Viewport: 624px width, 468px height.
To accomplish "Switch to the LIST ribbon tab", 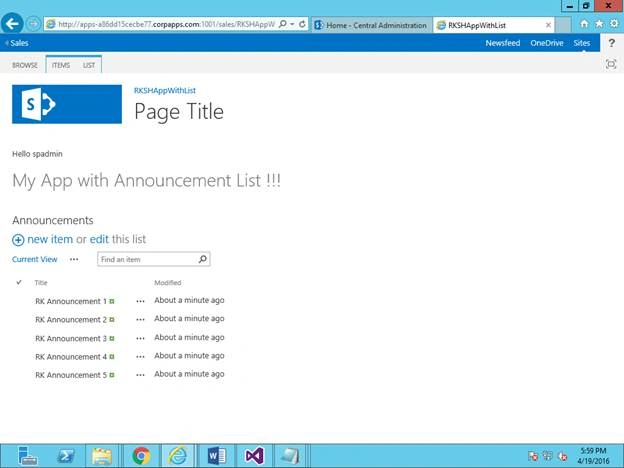I will click(x=89, y=65).
